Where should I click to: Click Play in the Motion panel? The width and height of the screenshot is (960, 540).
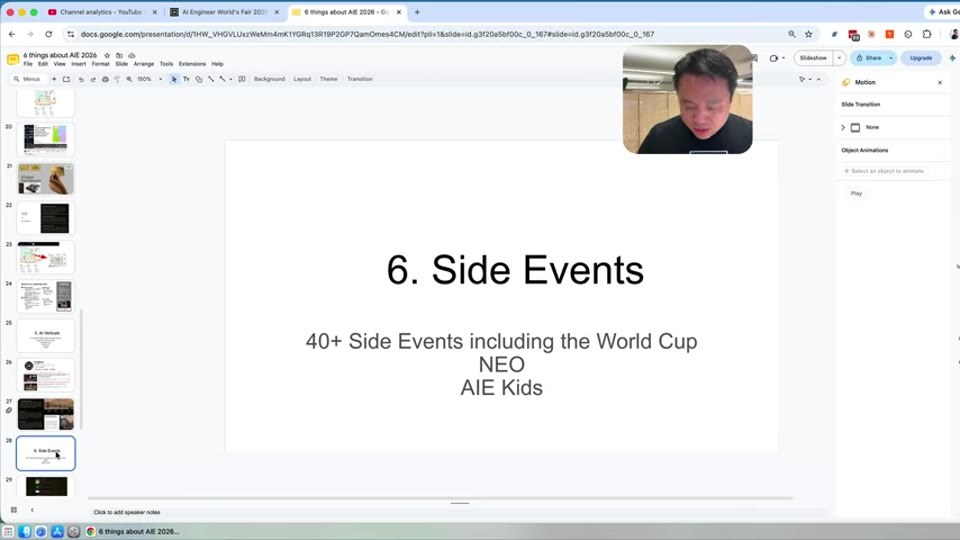click(856, 193)
